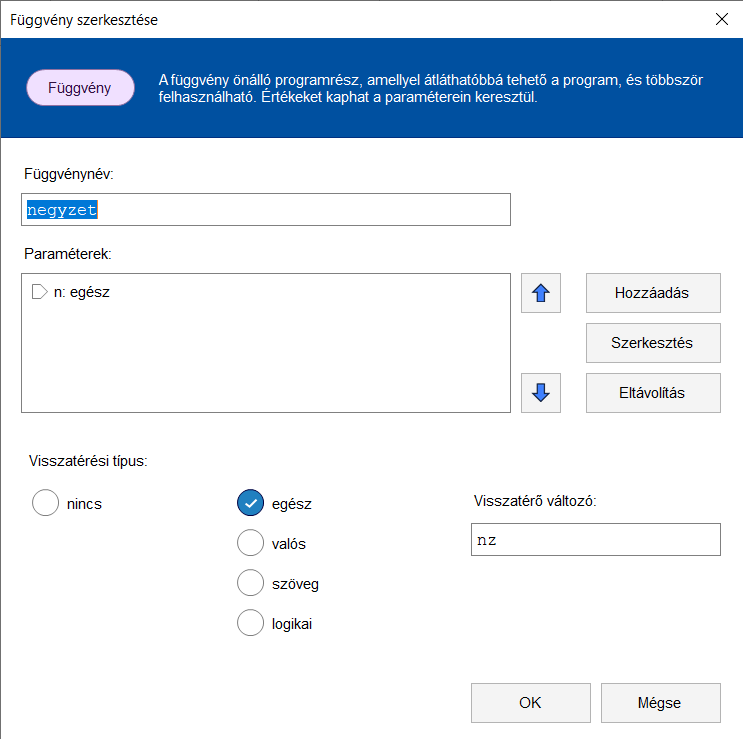Focus the Visszatérő változó field
This screenshot has height=741, width=743.
595,539
